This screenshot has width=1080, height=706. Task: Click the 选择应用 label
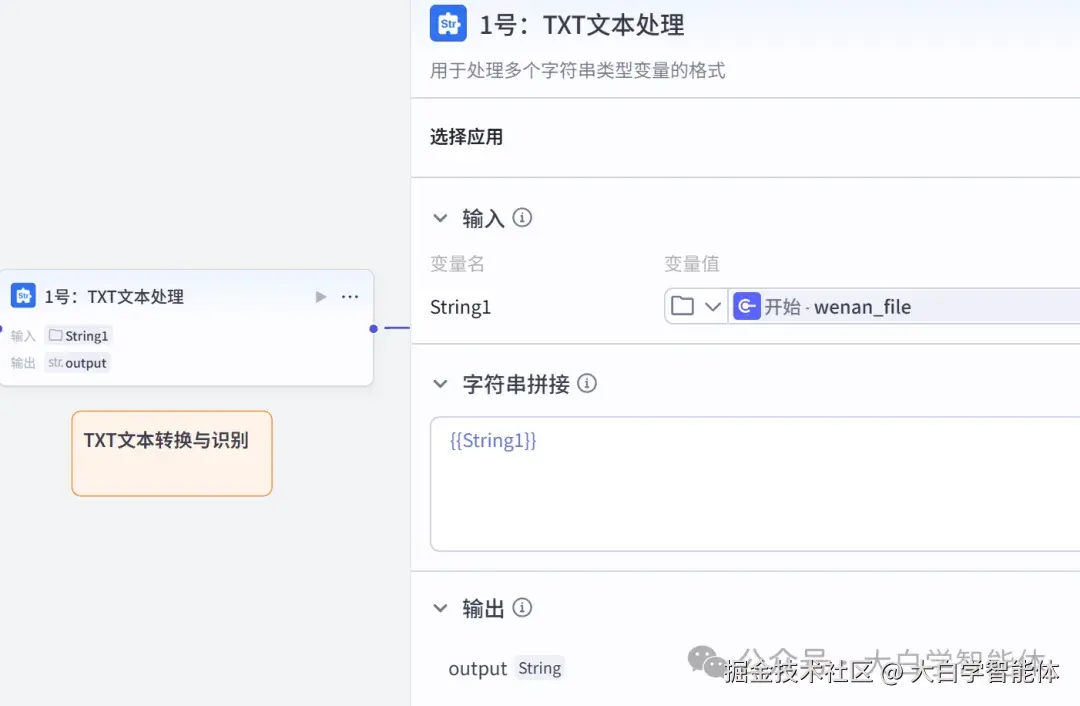pos(466,137)
